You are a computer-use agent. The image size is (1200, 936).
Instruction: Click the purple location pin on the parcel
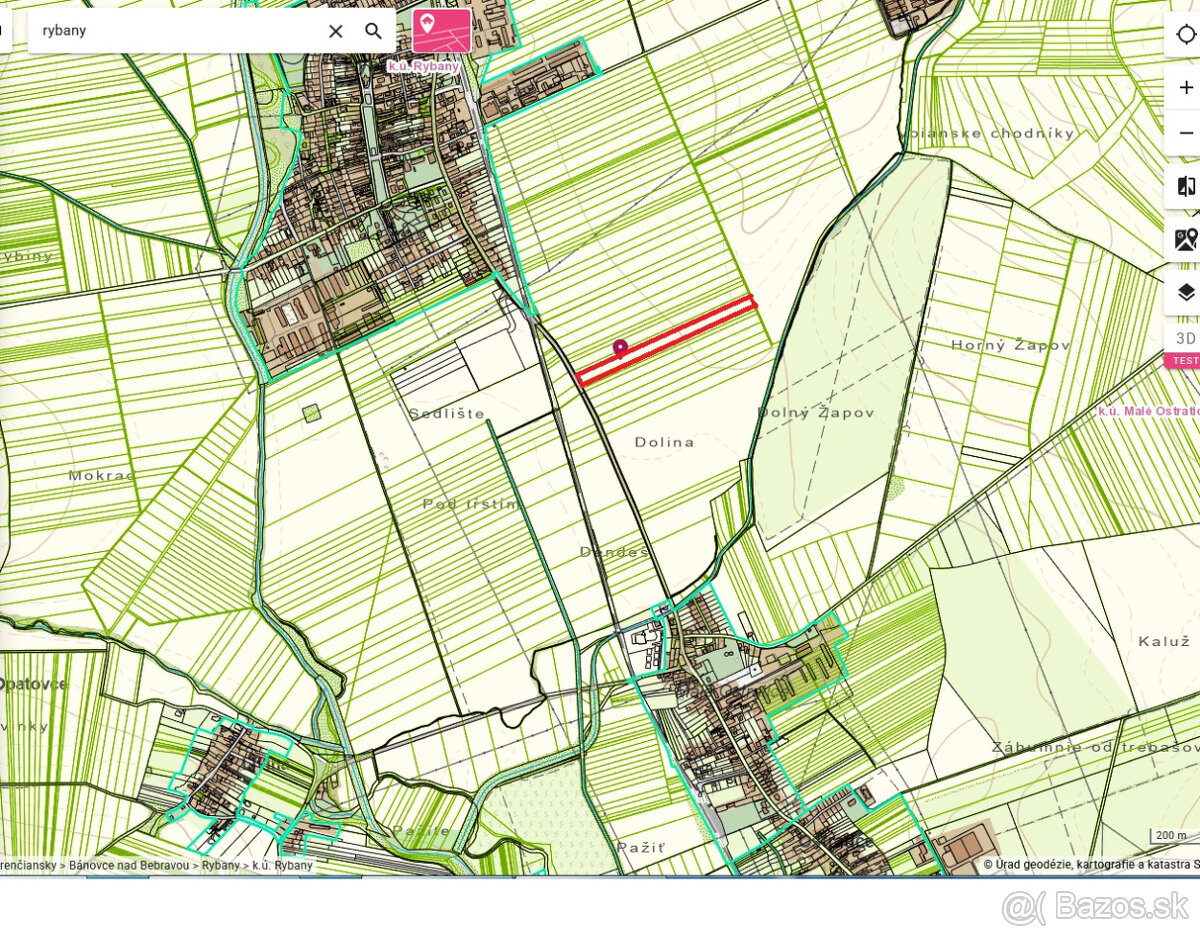620,348
